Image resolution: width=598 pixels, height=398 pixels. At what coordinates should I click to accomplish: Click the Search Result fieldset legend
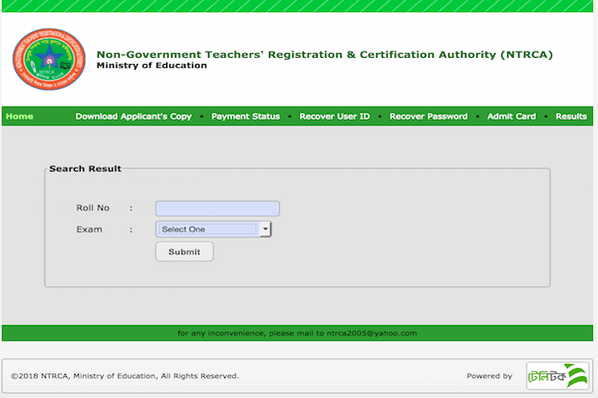point(85,169)
